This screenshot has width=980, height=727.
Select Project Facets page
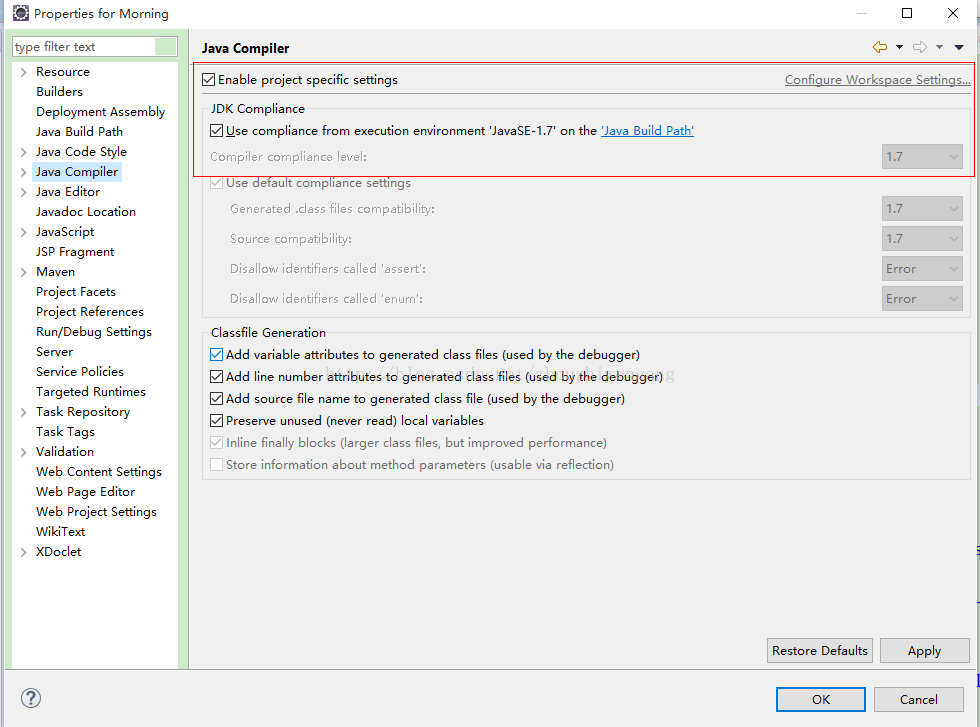[x=76, y=292]
